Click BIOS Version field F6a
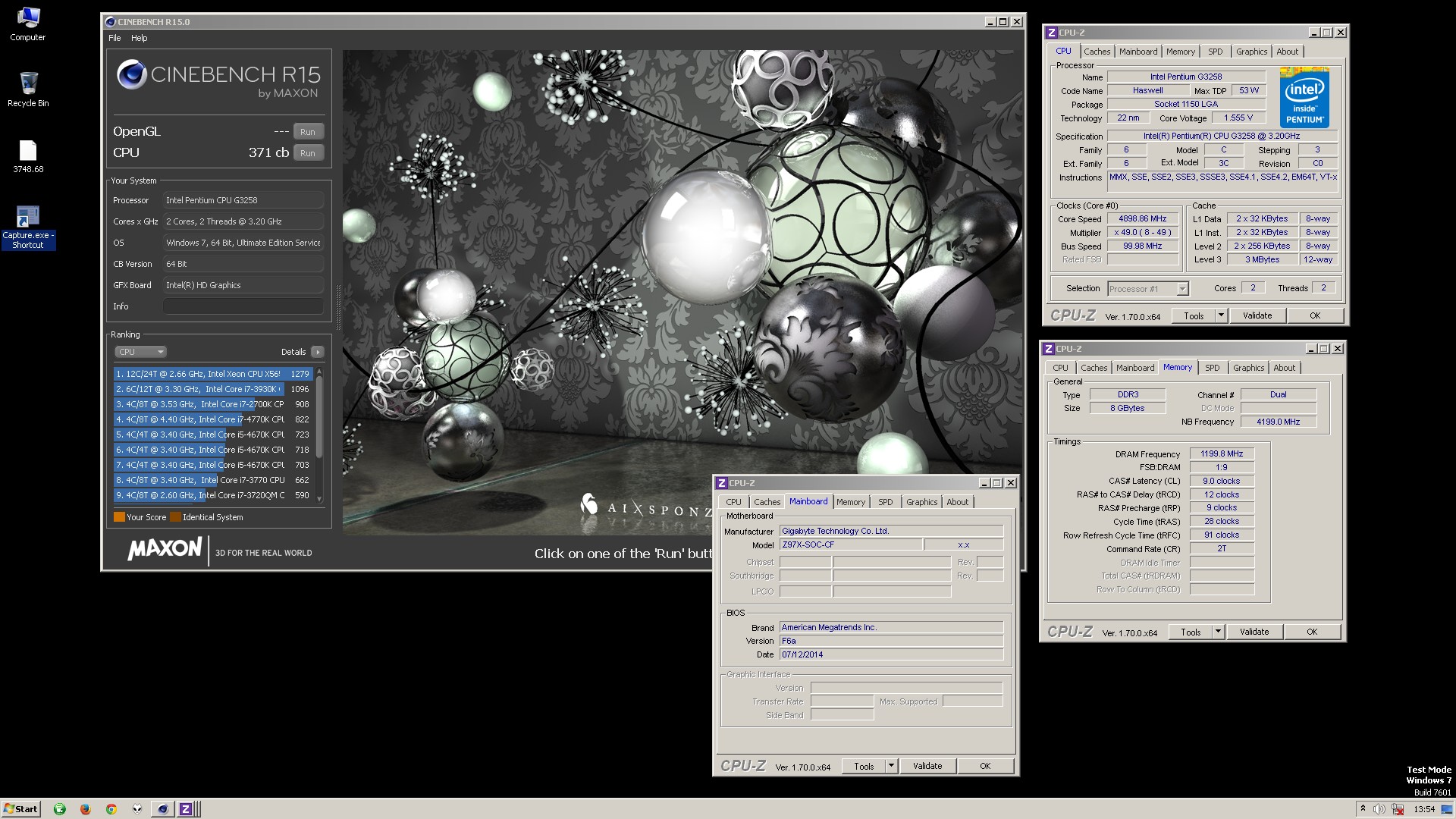The width and height of the screenshot is (1456, 819). click(891, 641)
